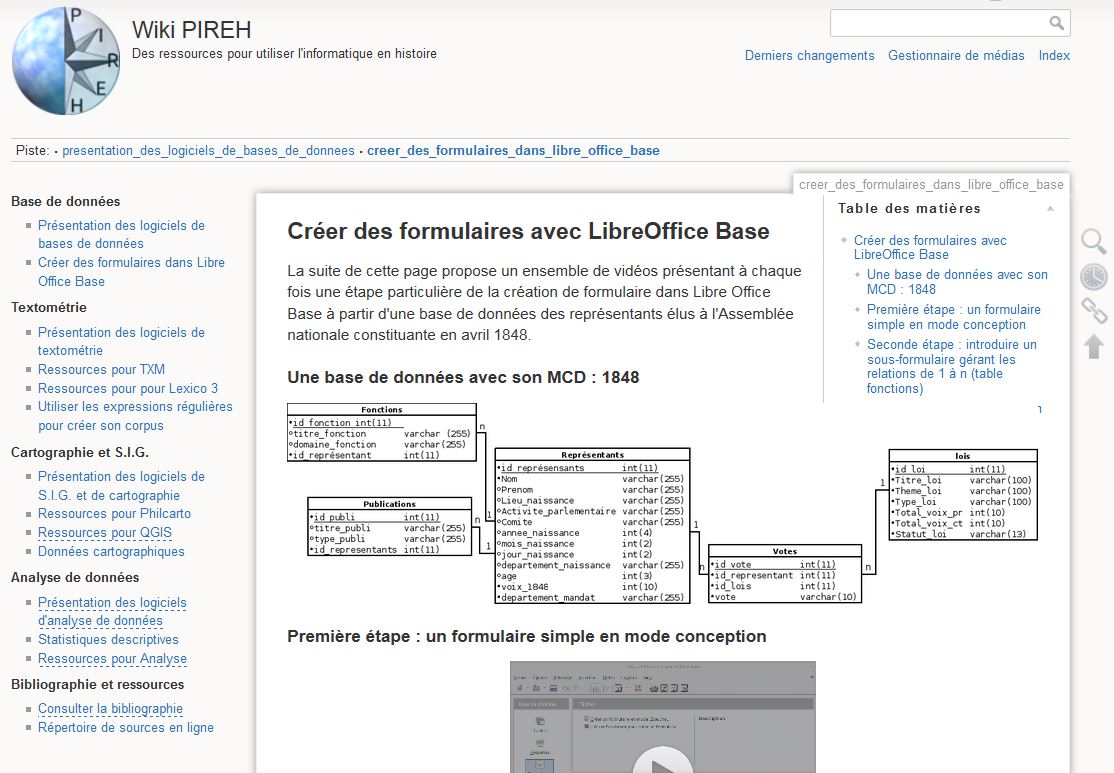The height and width of the screenshot is (773, 1114).
Task: Open Présentation des logiciels de textométrie
Action: [x=121, y=341]
